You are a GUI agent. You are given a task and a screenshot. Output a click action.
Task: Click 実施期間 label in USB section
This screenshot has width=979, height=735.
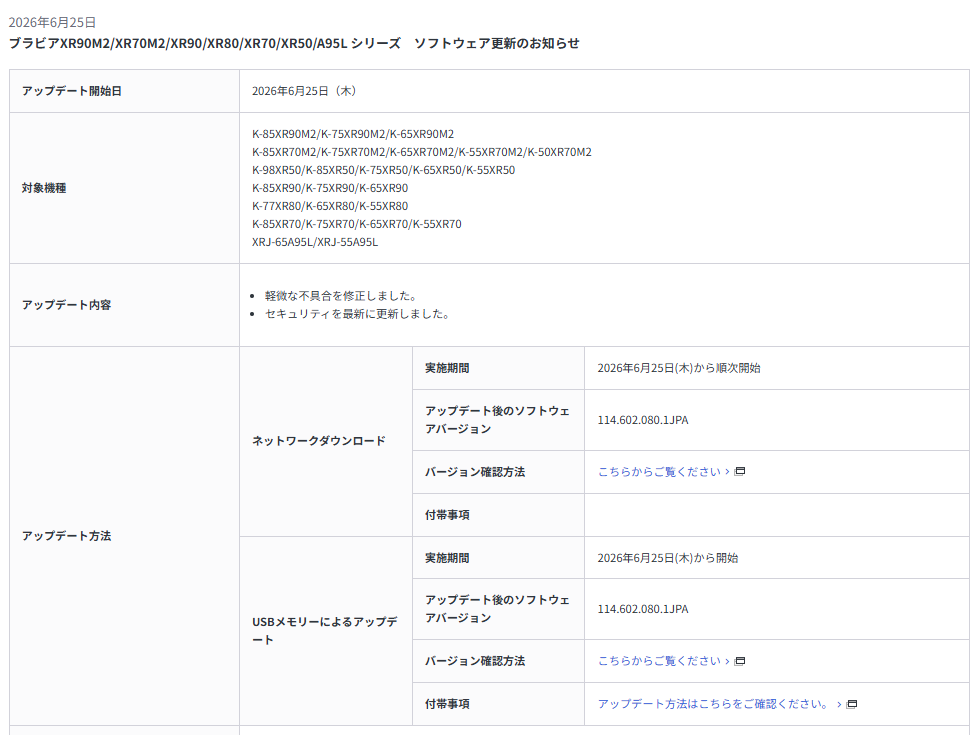tap(447, 558)
